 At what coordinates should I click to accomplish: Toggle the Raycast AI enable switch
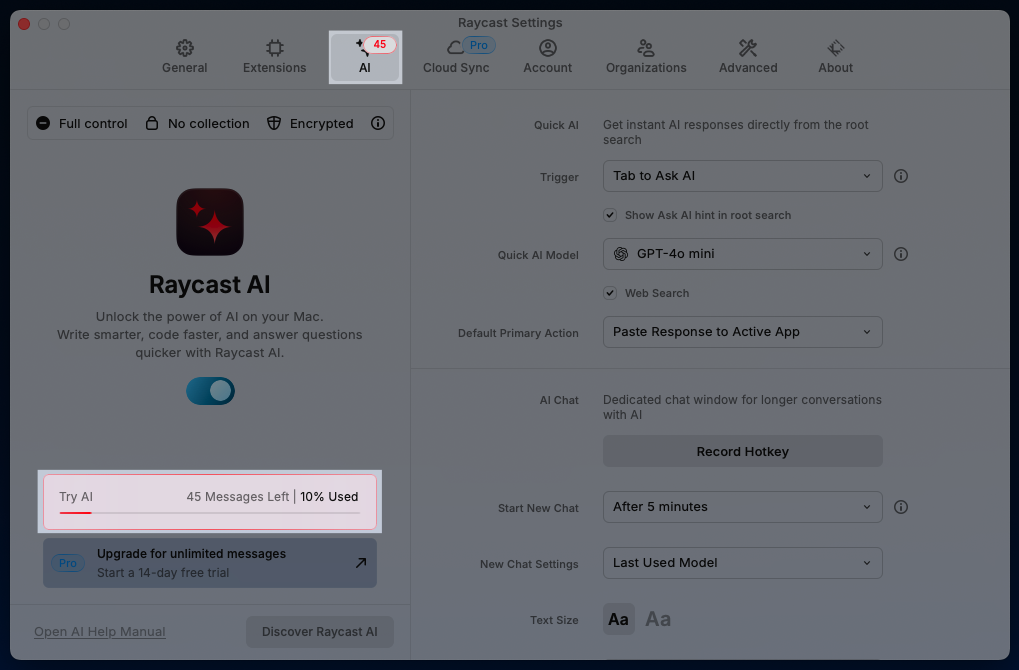pyautogui.click(x=210, y=391)
